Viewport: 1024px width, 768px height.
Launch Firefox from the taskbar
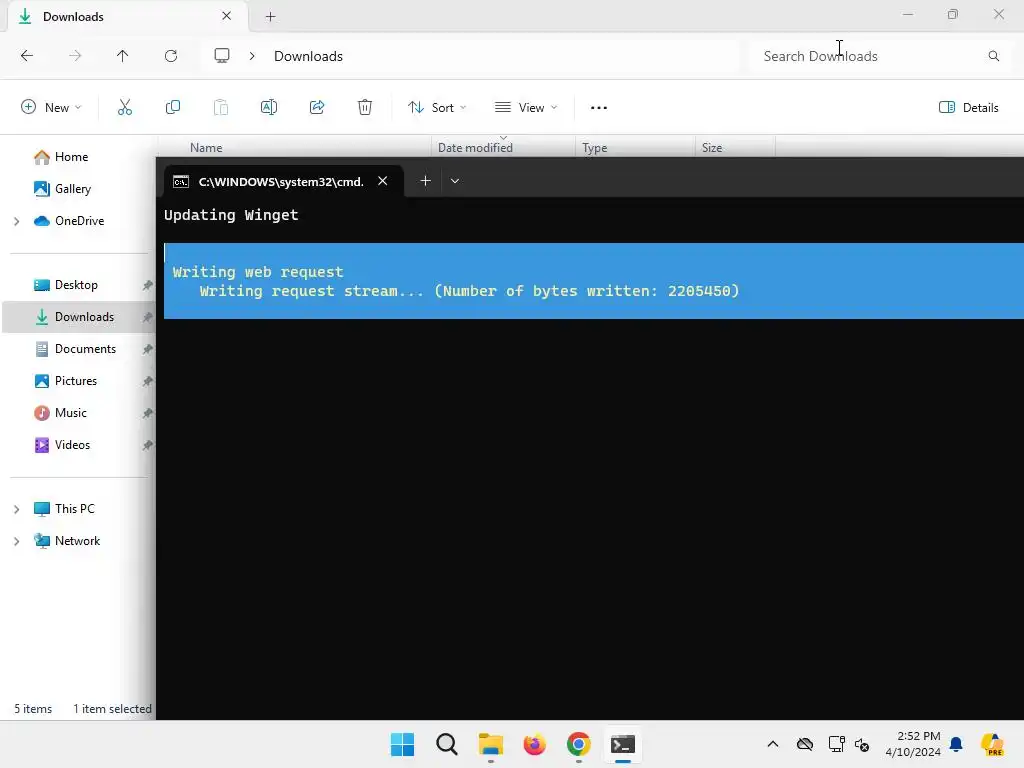point(535,744)
